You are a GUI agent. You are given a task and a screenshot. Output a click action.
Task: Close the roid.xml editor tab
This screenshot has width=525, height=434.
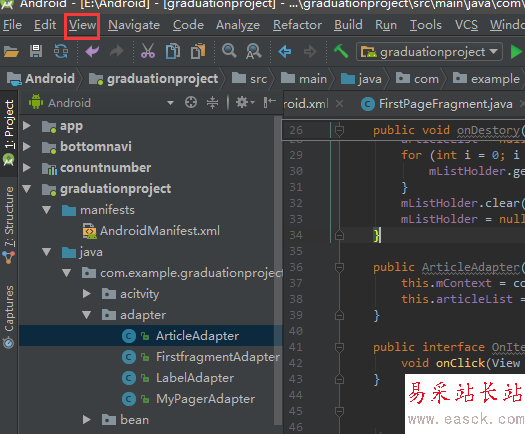point(339,104)
